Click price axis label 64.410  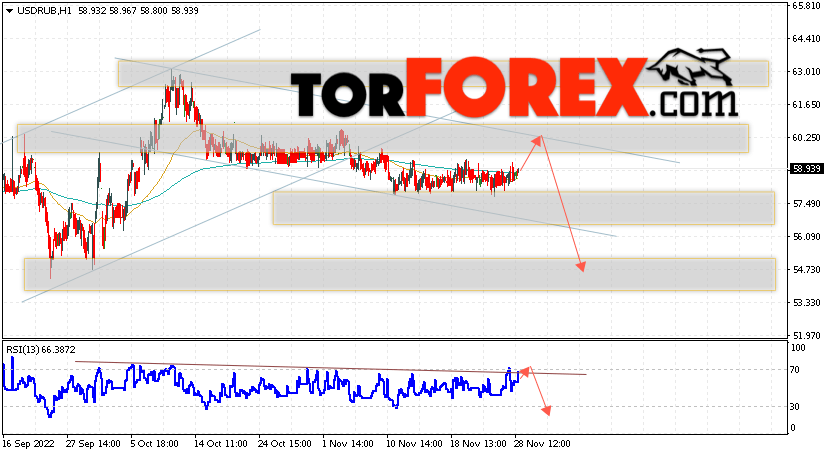pos(806,39)
